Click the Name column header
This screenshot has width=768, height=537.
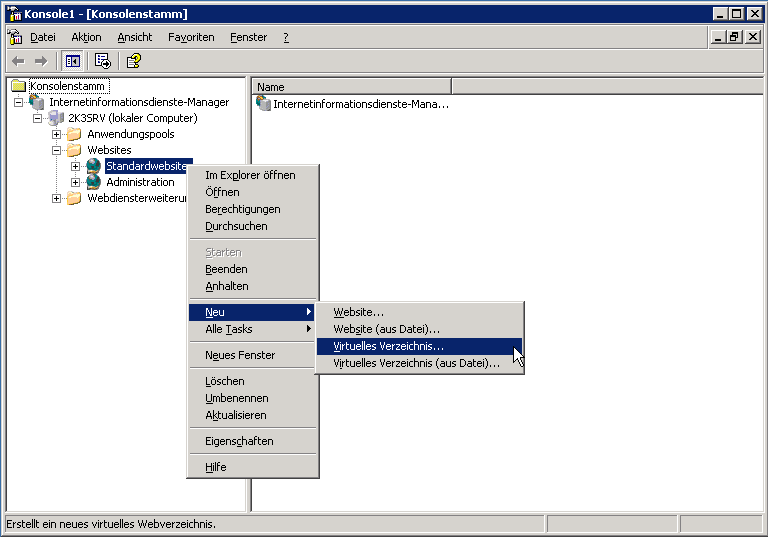point(352,87)
